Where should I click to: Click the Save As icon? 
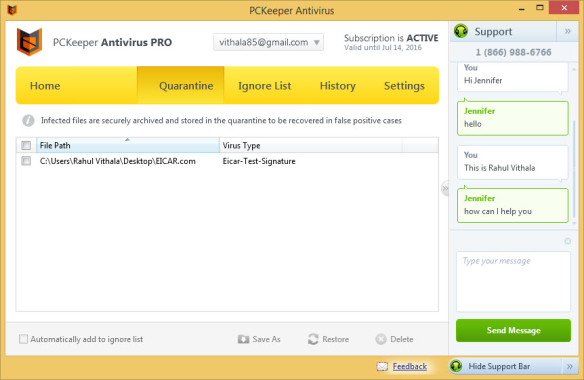[x=243, y=339]
